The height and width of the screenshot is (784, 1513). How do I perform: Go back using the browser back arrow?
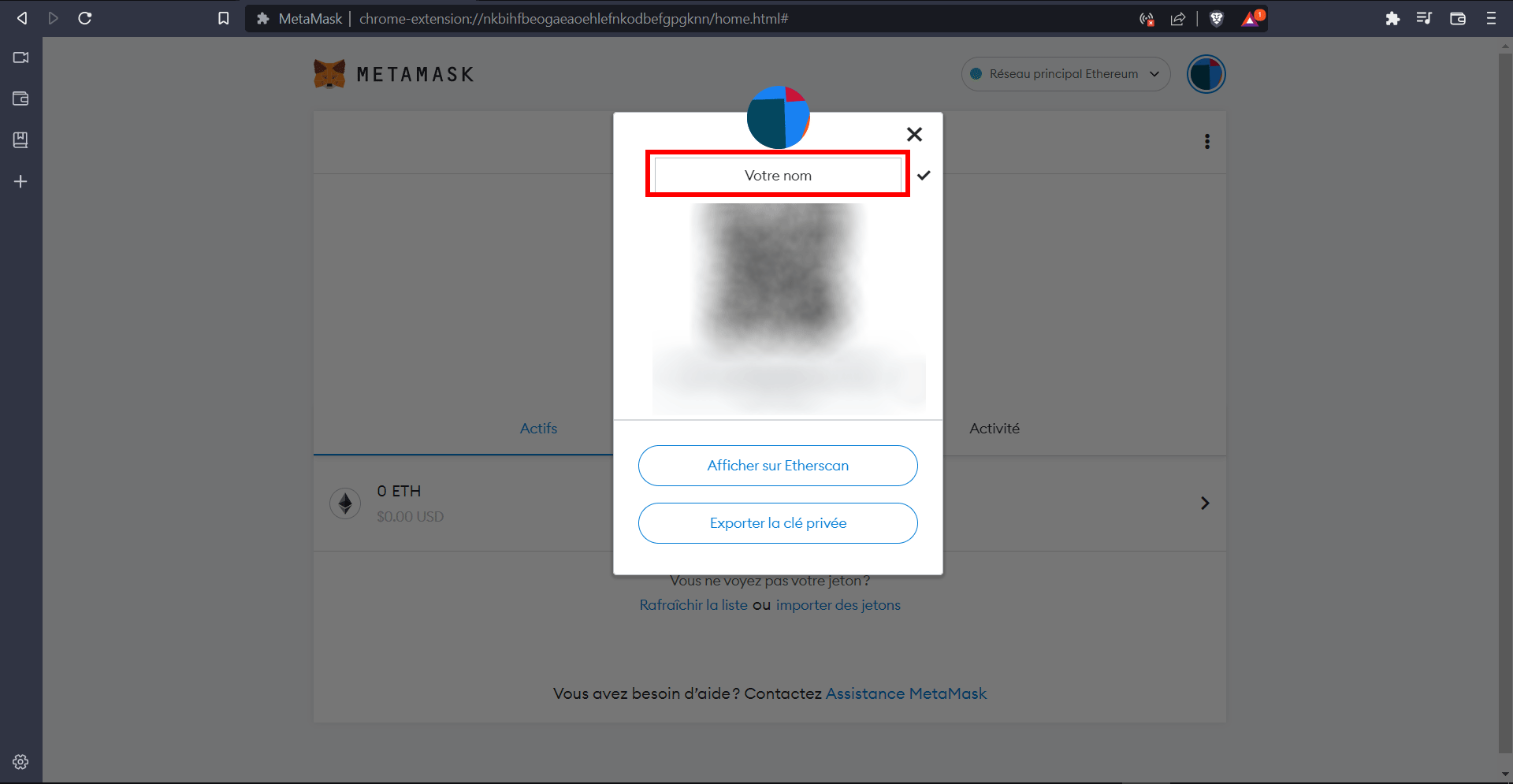click(x=22, y=18)
